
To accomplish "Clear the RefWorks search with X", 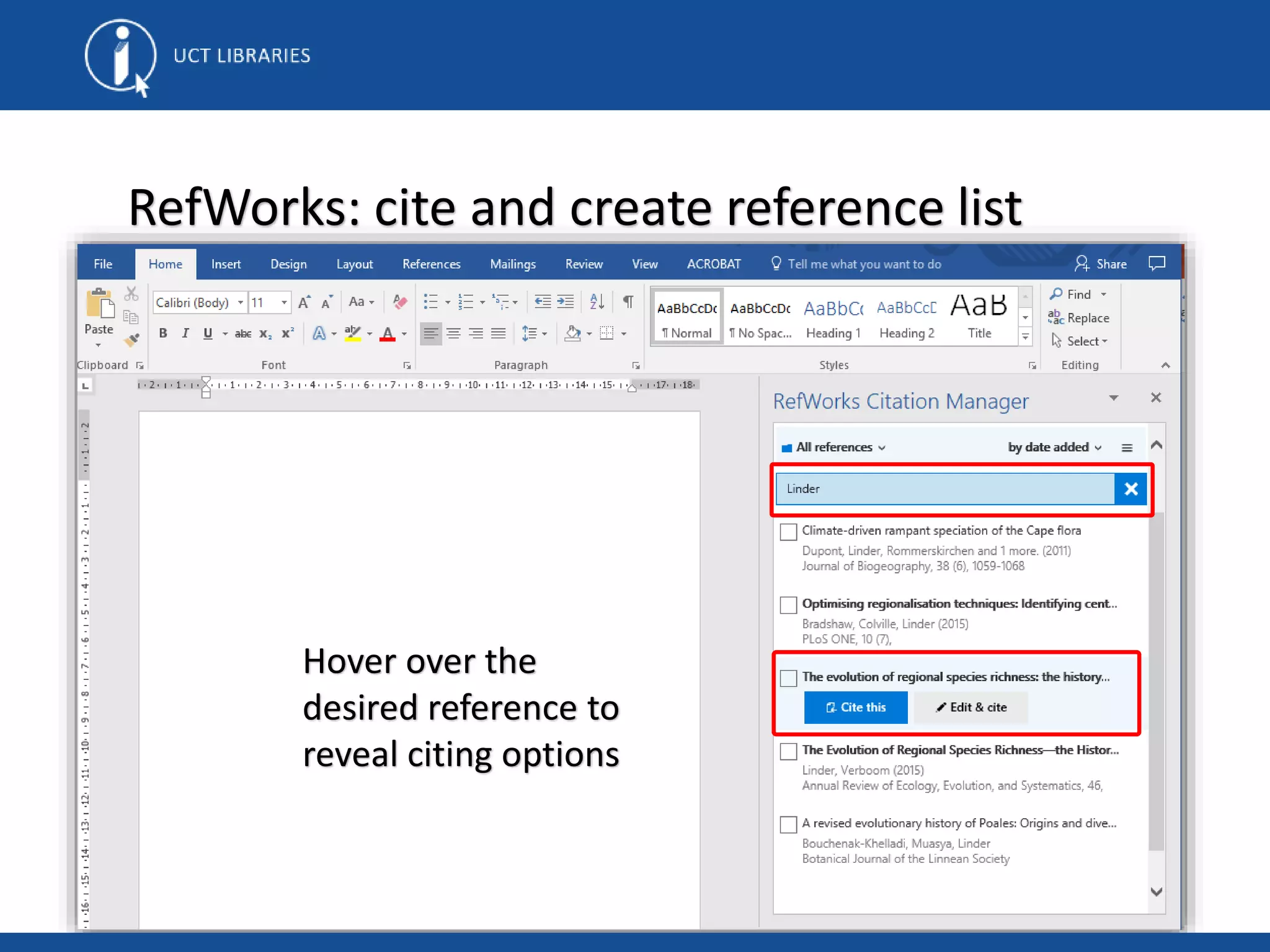I will (x=1130, y=488).
